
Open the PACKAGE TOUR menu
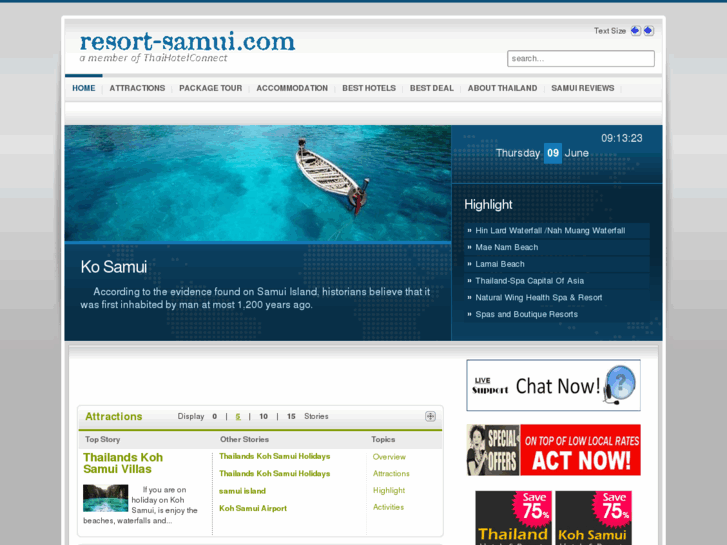pyautogui.click(x=210, y=88)
